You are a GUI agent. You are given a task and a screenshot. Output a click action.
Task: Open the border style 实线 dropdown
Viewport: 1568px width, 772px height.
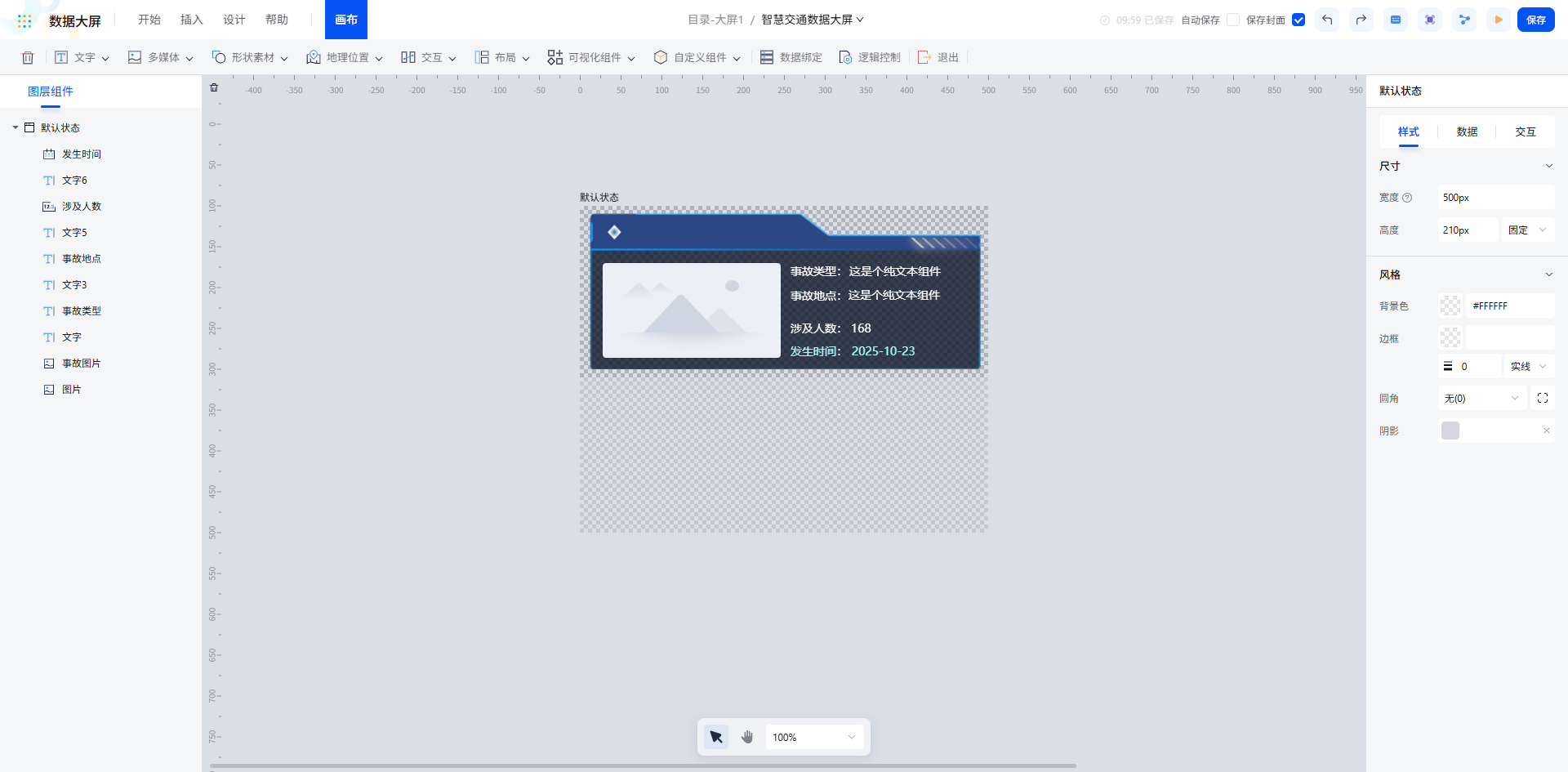[x=1529, y=367]
